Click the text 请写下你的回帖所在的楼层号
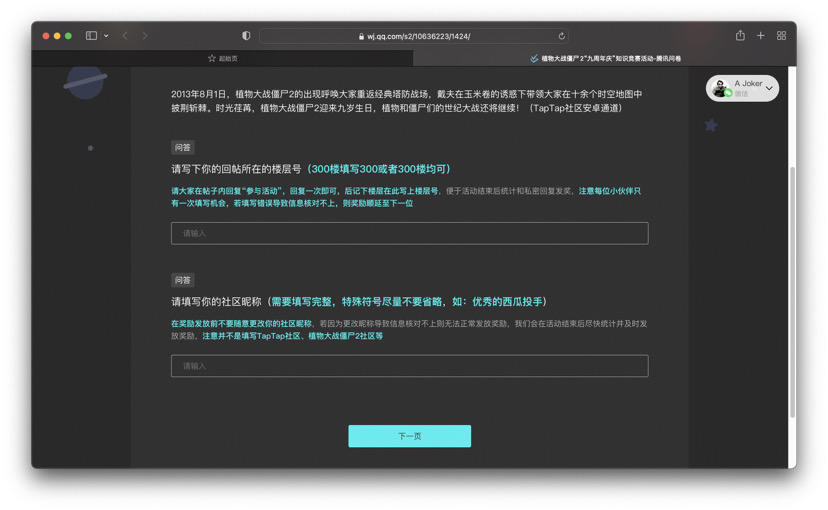The image size is (828, 510). [x=236, y=169]
